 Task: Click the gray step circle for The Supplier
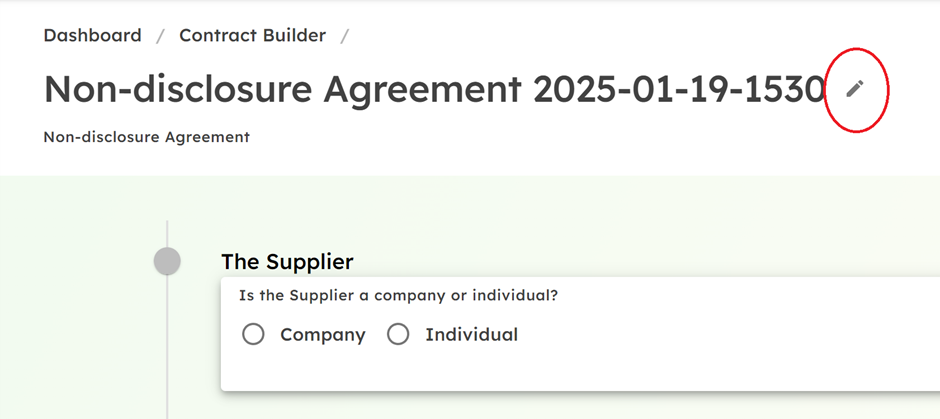[x=167, y=261]
